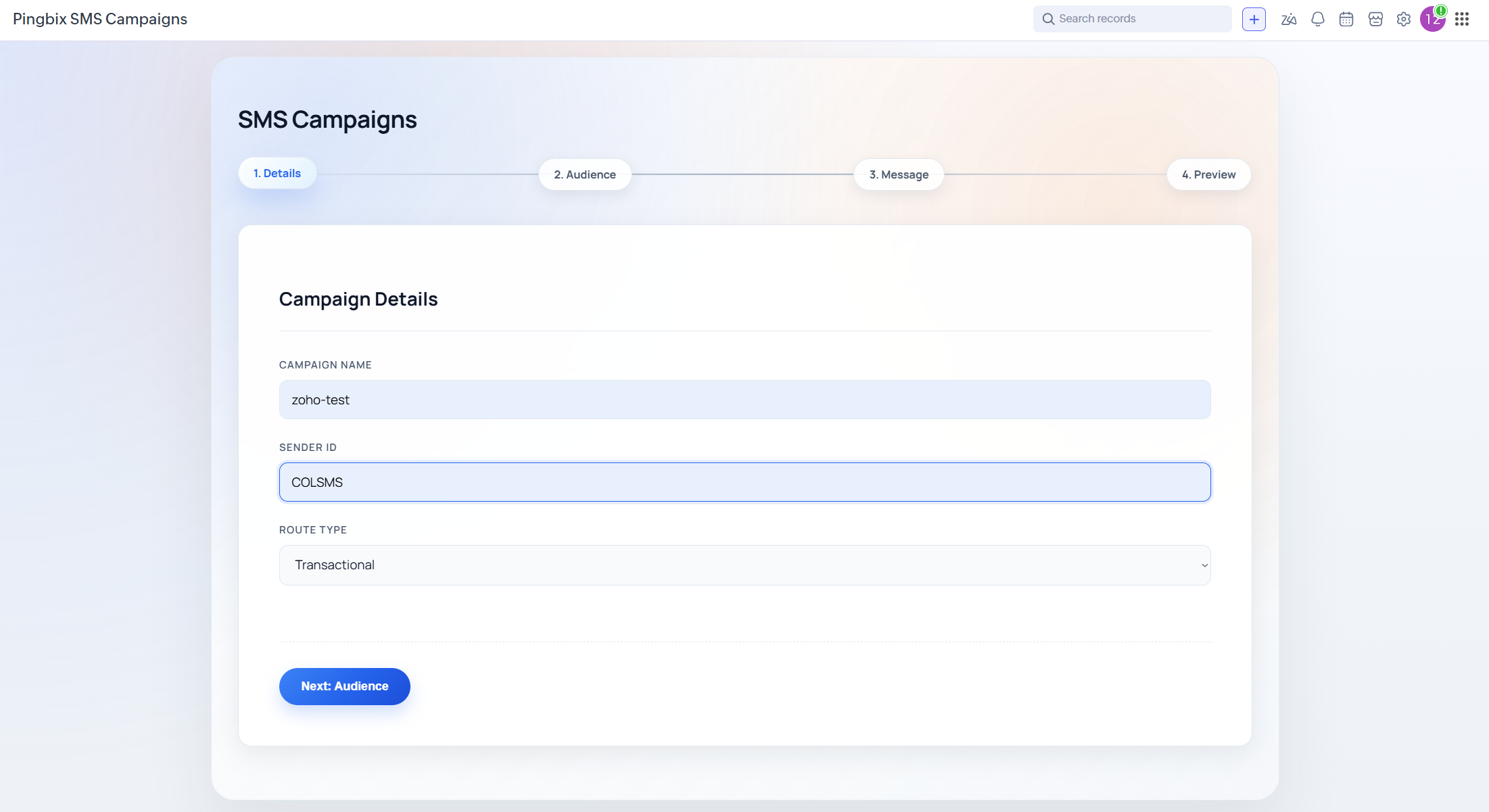Open the 4. Preview step

pos(1208,174)
